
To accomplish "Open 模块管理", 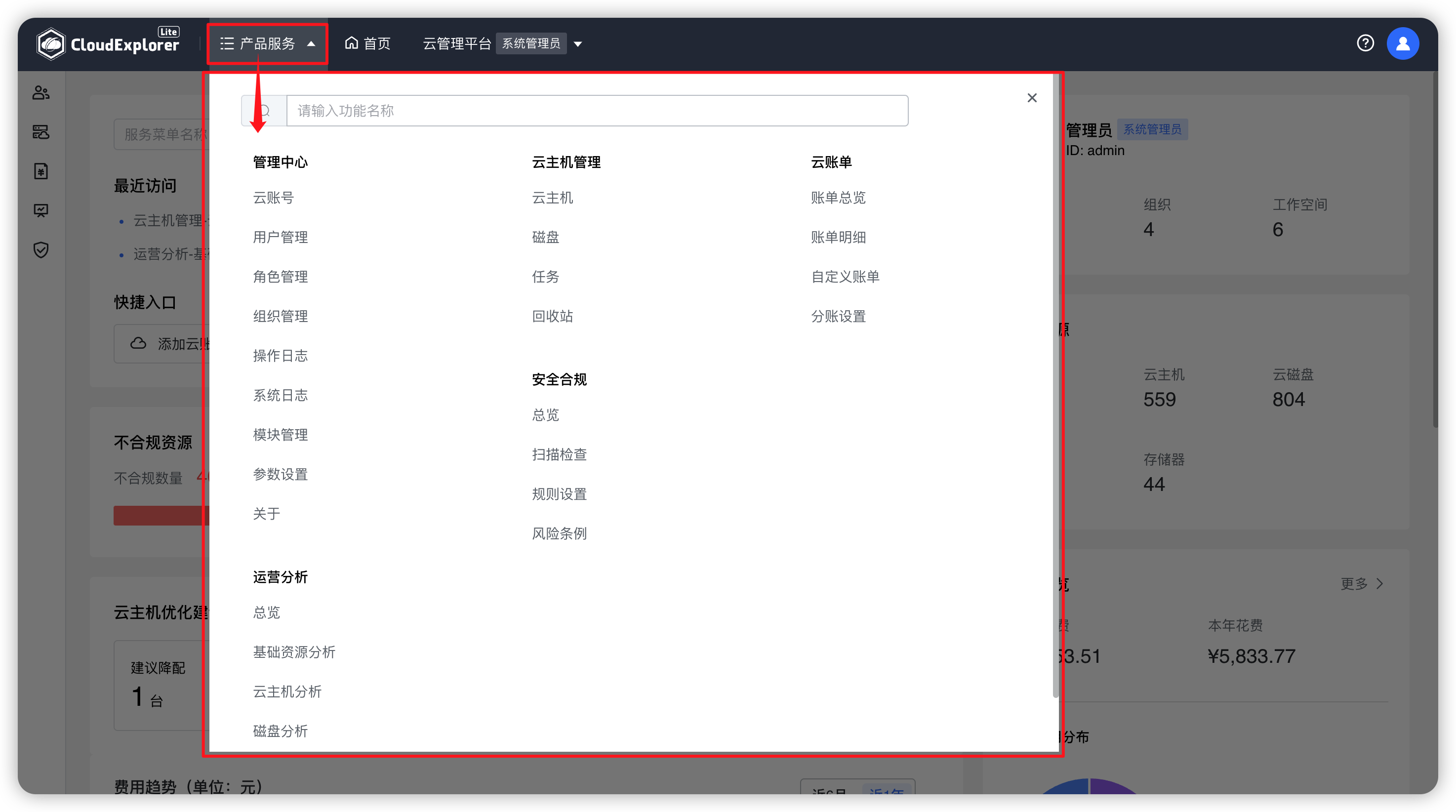I will pos(281,435).
